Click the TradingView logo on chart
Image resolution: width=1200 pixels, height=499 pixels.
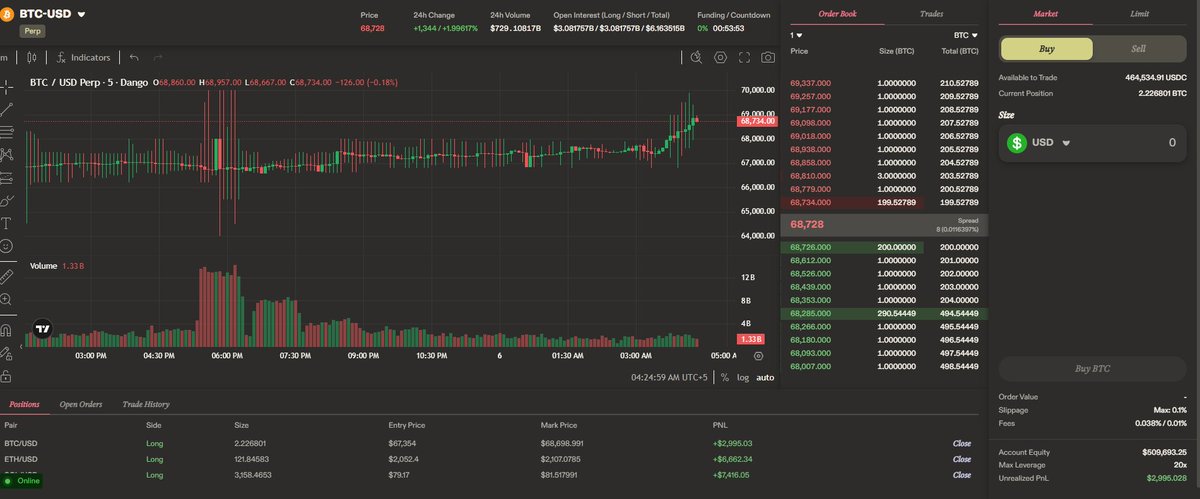pos(42,328)
